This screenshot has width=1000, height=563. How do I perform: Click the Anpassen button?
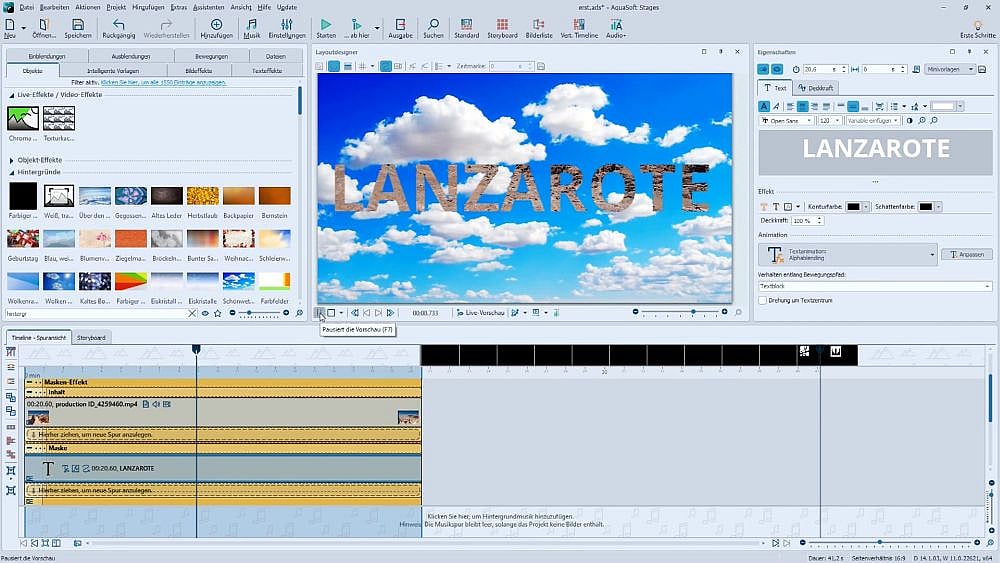pyautogui.click(x=967, y=255)
